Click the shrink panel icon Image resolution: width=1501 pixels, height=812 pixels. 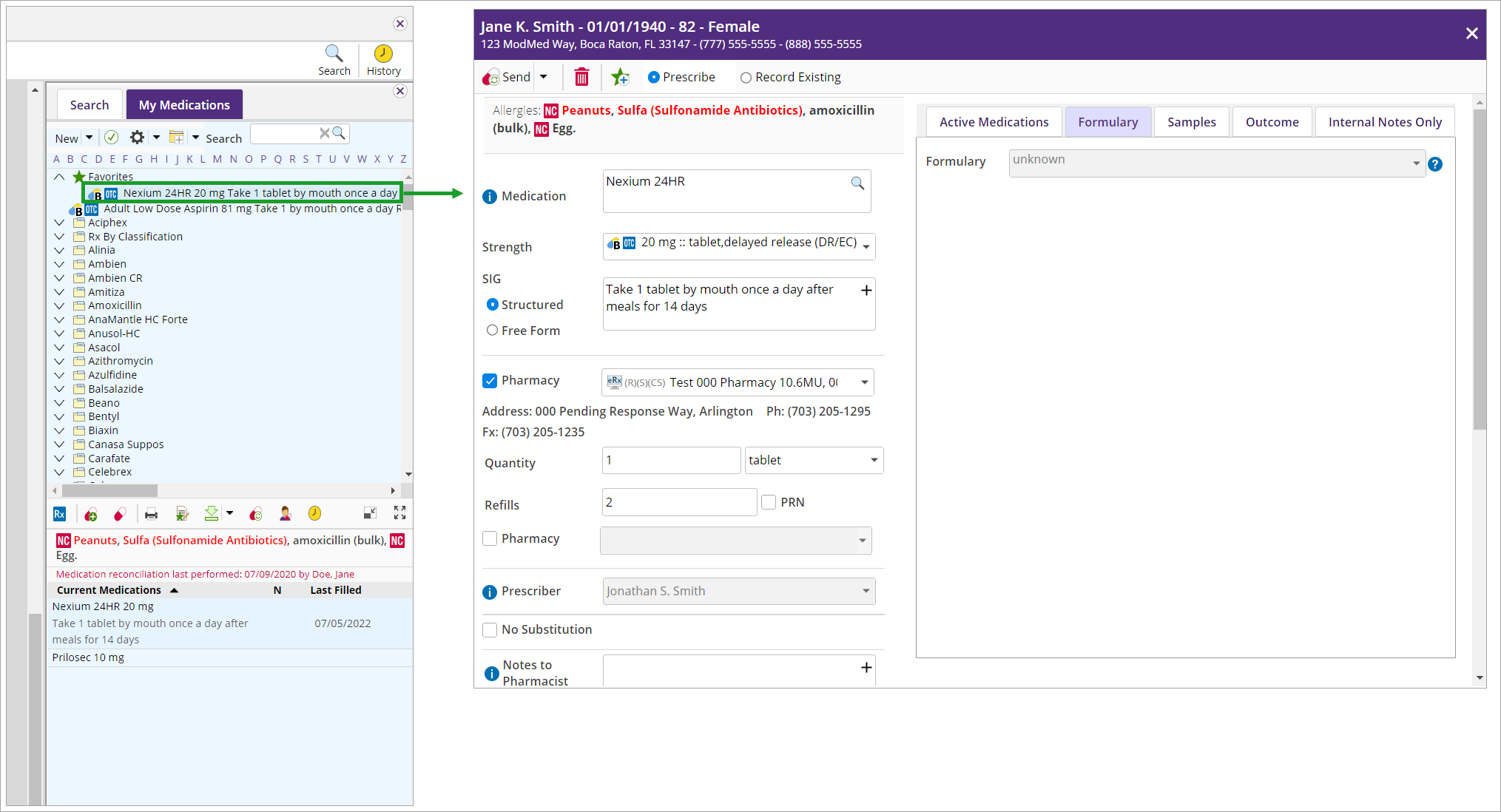(370, 512)
